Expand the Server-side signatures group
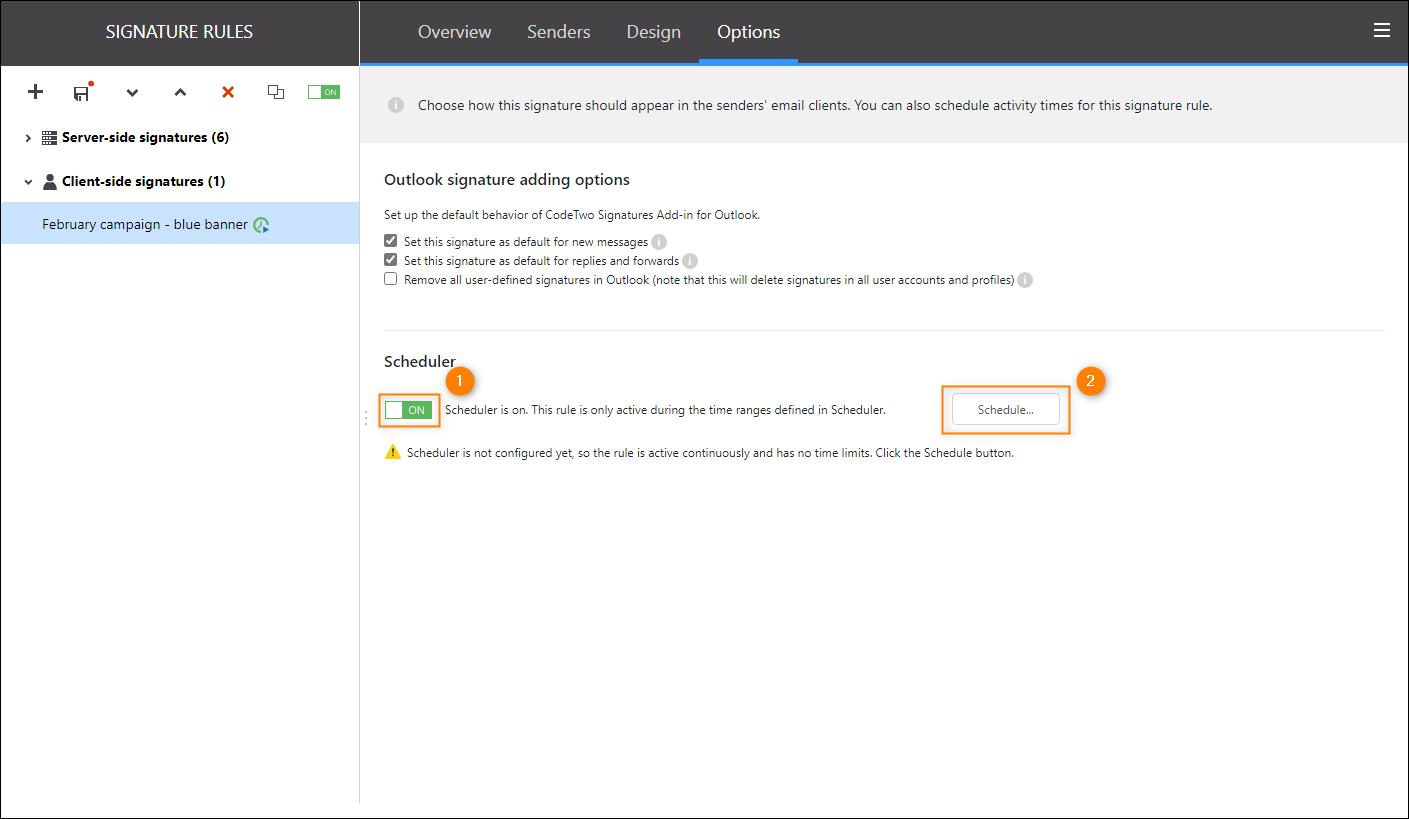This screenshot has width=1409, height=819. tap(28, 137)
